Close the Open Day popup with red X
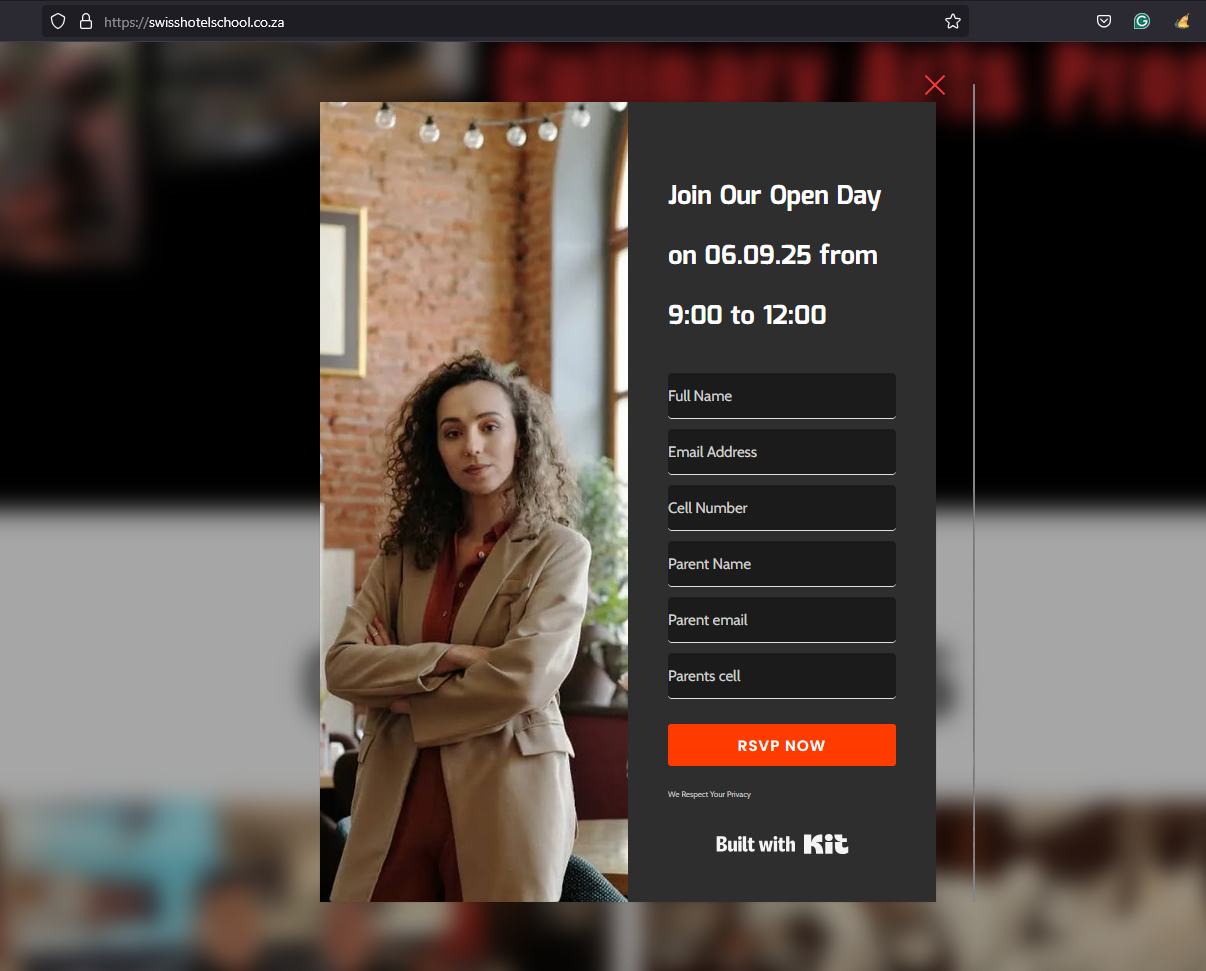1206x971 pixels. [x=935, y=85]
